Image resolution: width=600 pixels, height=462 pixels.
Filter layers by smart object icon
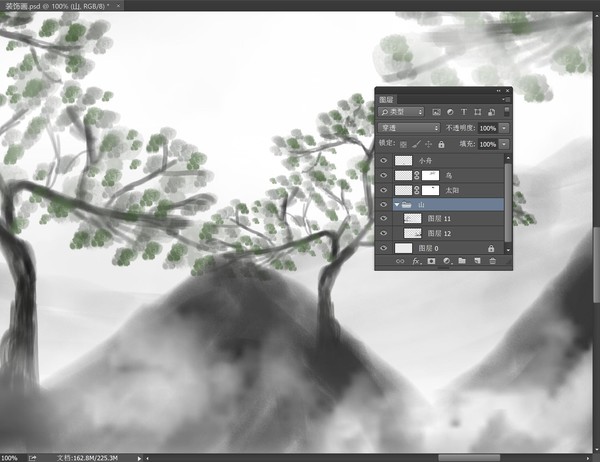pos(492,112)
